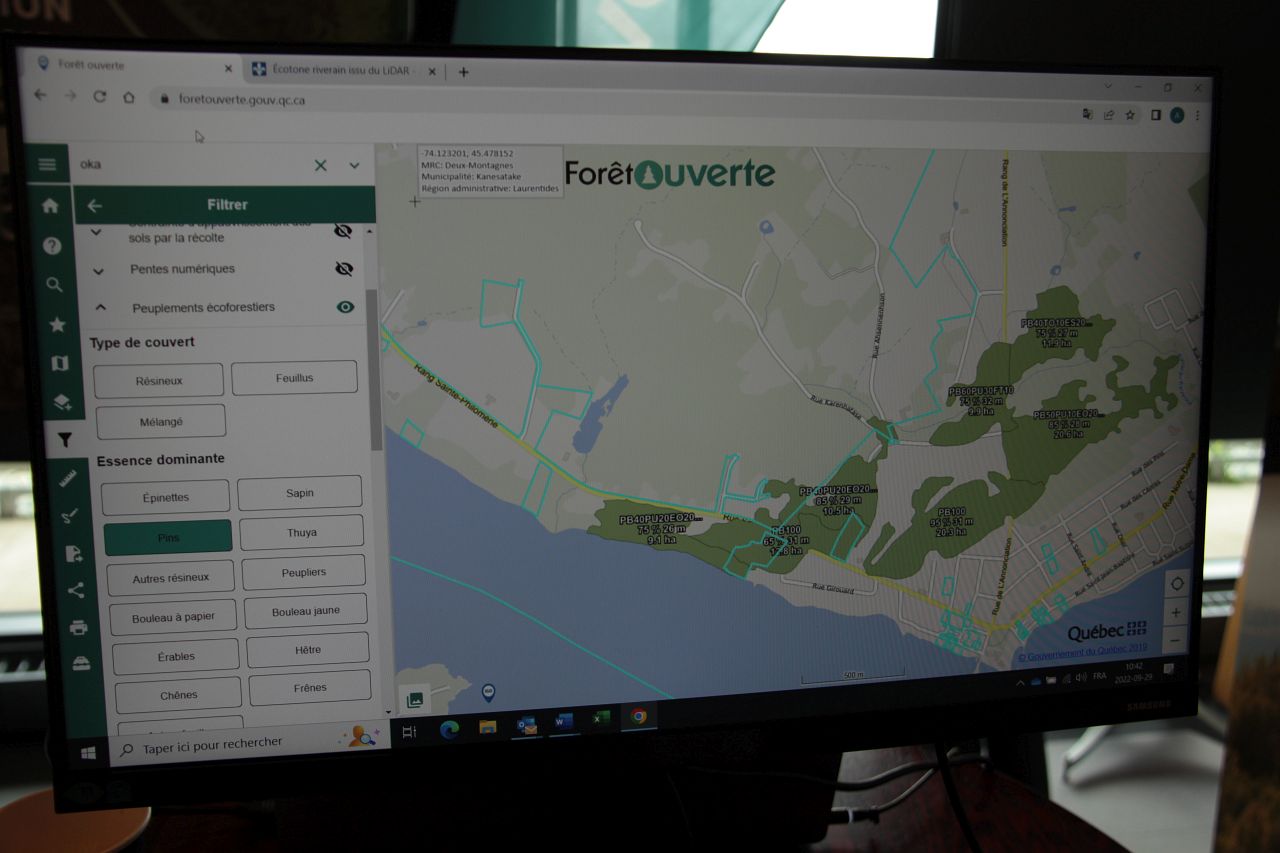Select the Bouleau jaune button
The height and width of the screenshot is (853, 1280).
click(306, 611)
